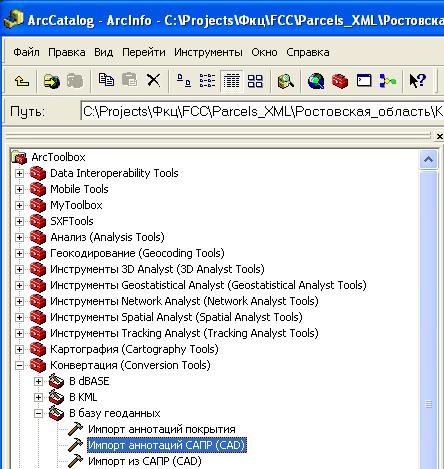Switch to Details view icon
This screenshot has width=444, height=469.
231,81
